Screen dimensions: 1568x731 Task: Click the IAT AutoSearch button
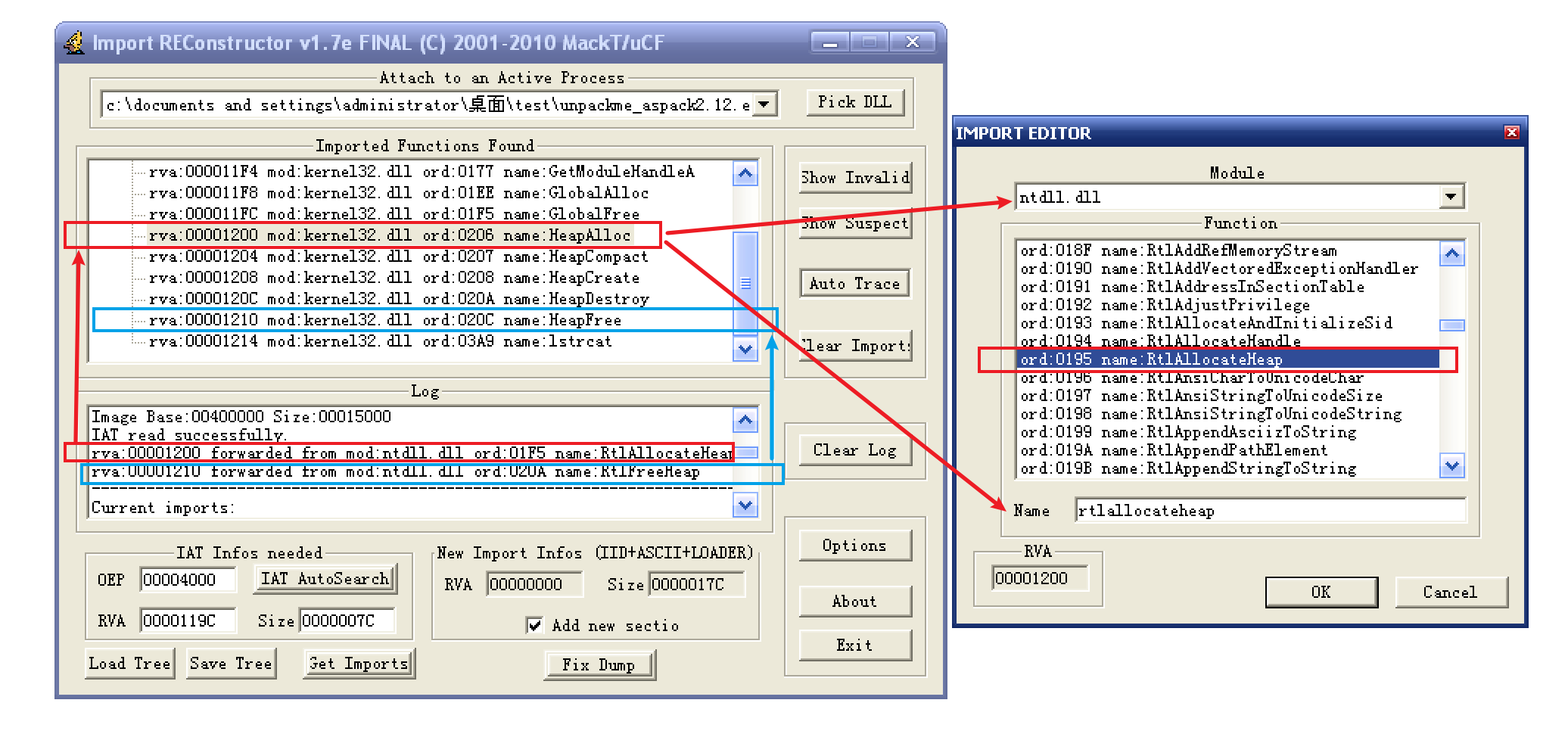tap(325, 579)
